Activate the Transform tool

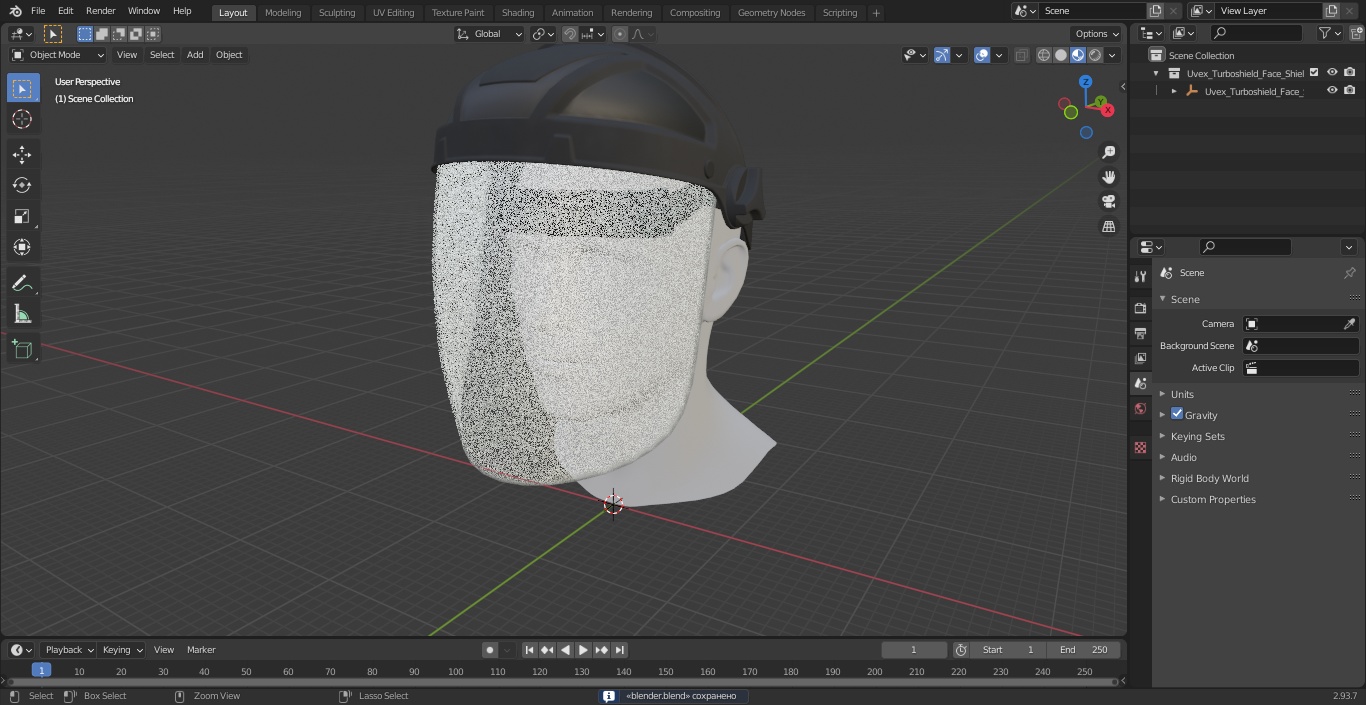(22, 247)
